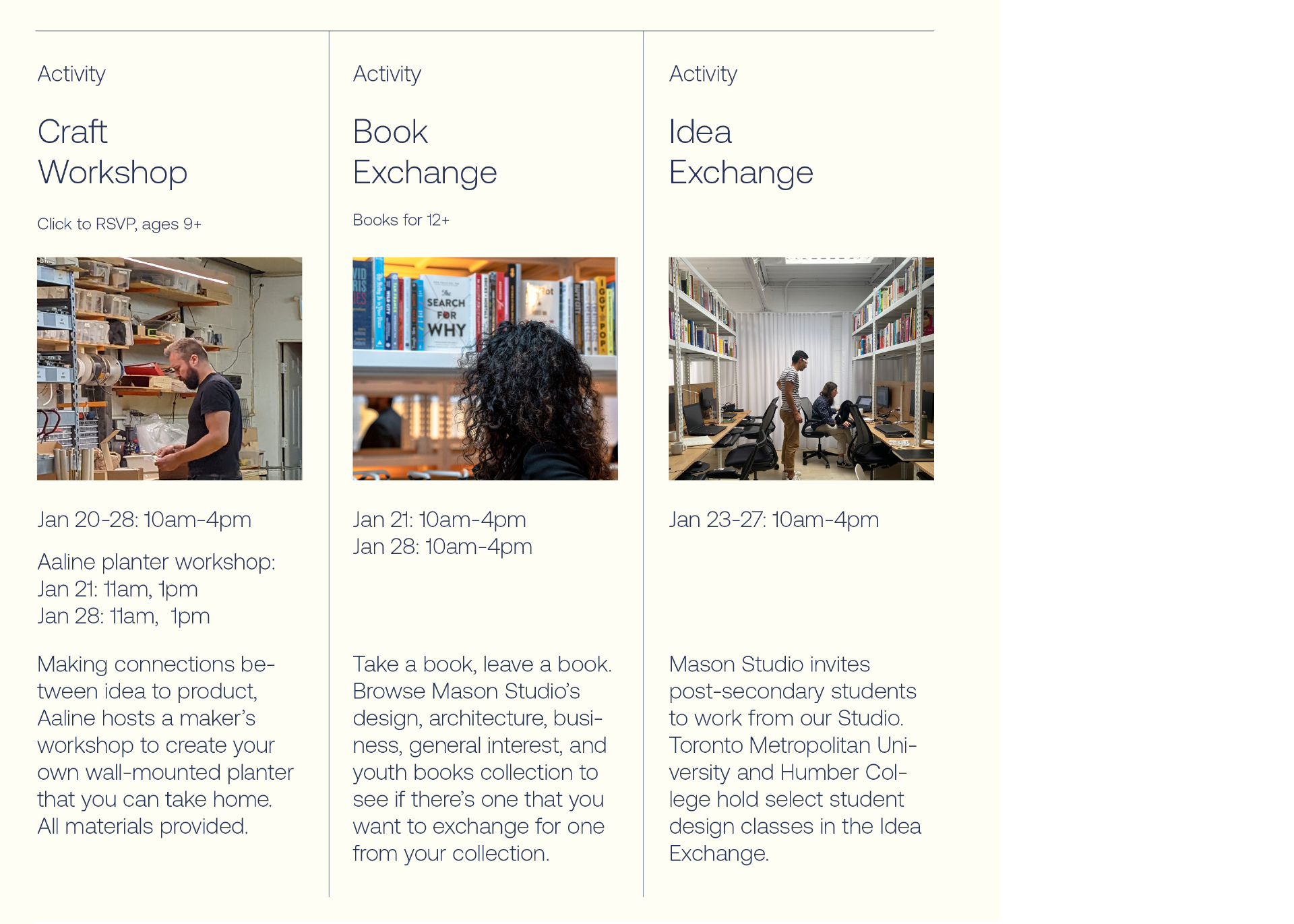Click the 'Jan 23-27: 10am-4pm' schedule
Screen dimensions: 1294x924
click(x=774, y=520)
